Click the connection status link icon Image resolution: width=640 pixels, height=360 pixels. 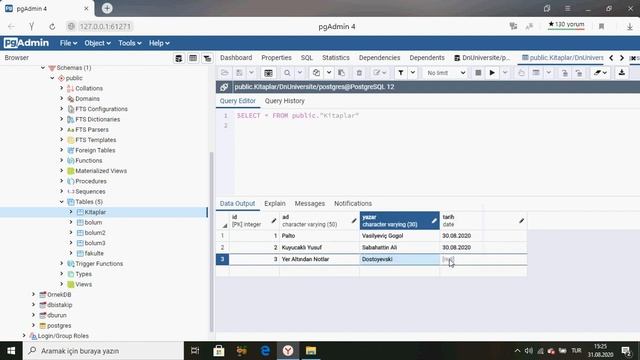224,87
